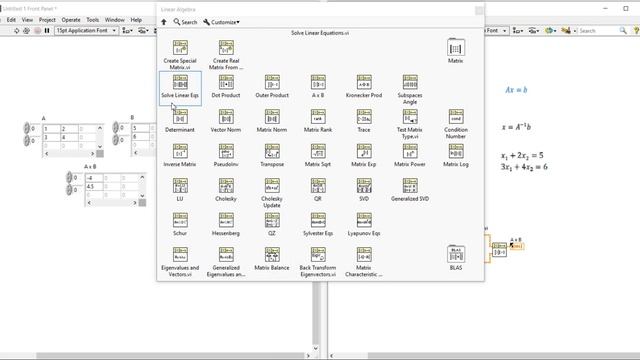Select Create Special Matrix.vi icon
The image size is (640, 360).
[180, 48]
